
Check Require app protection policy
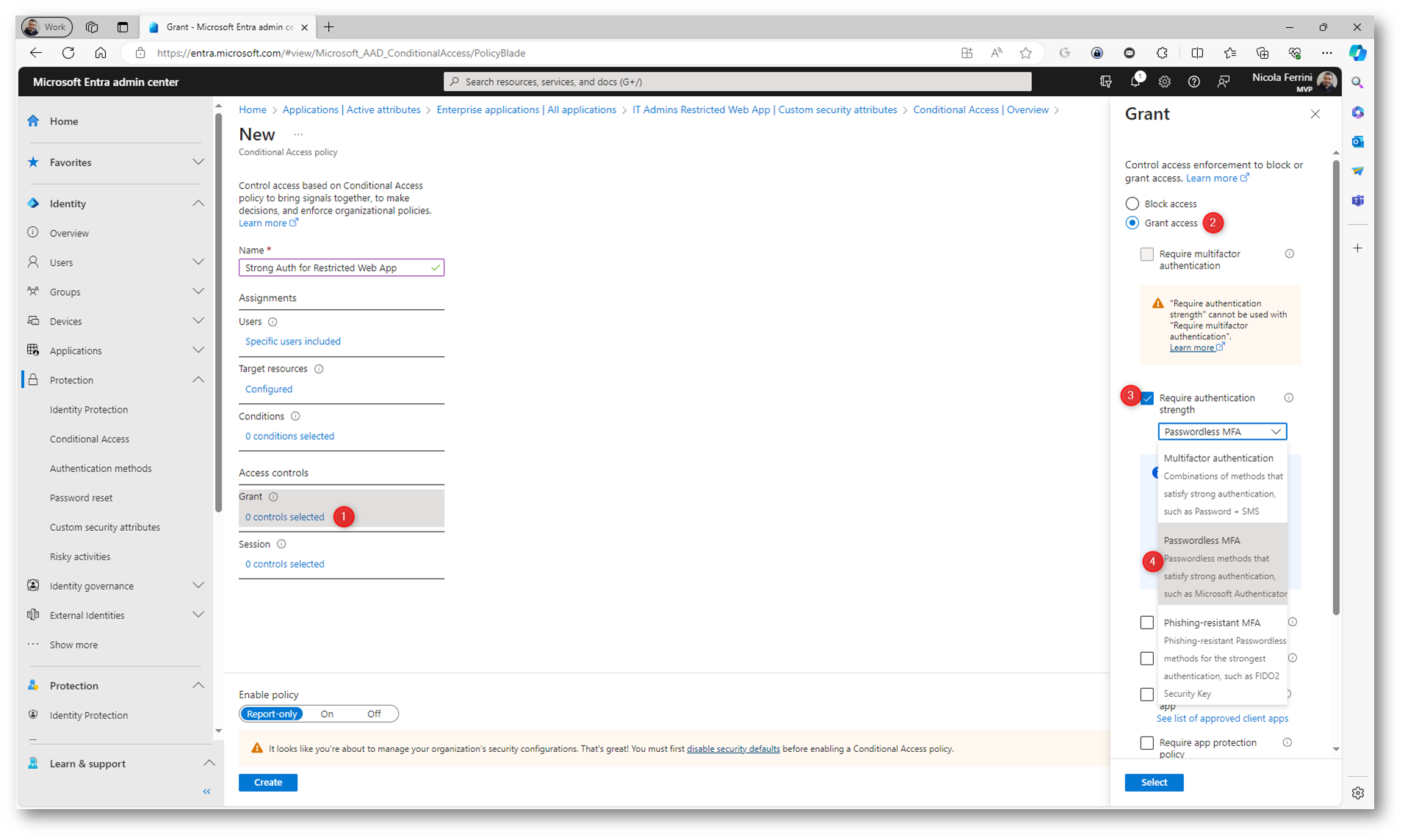pos(1147,743)
